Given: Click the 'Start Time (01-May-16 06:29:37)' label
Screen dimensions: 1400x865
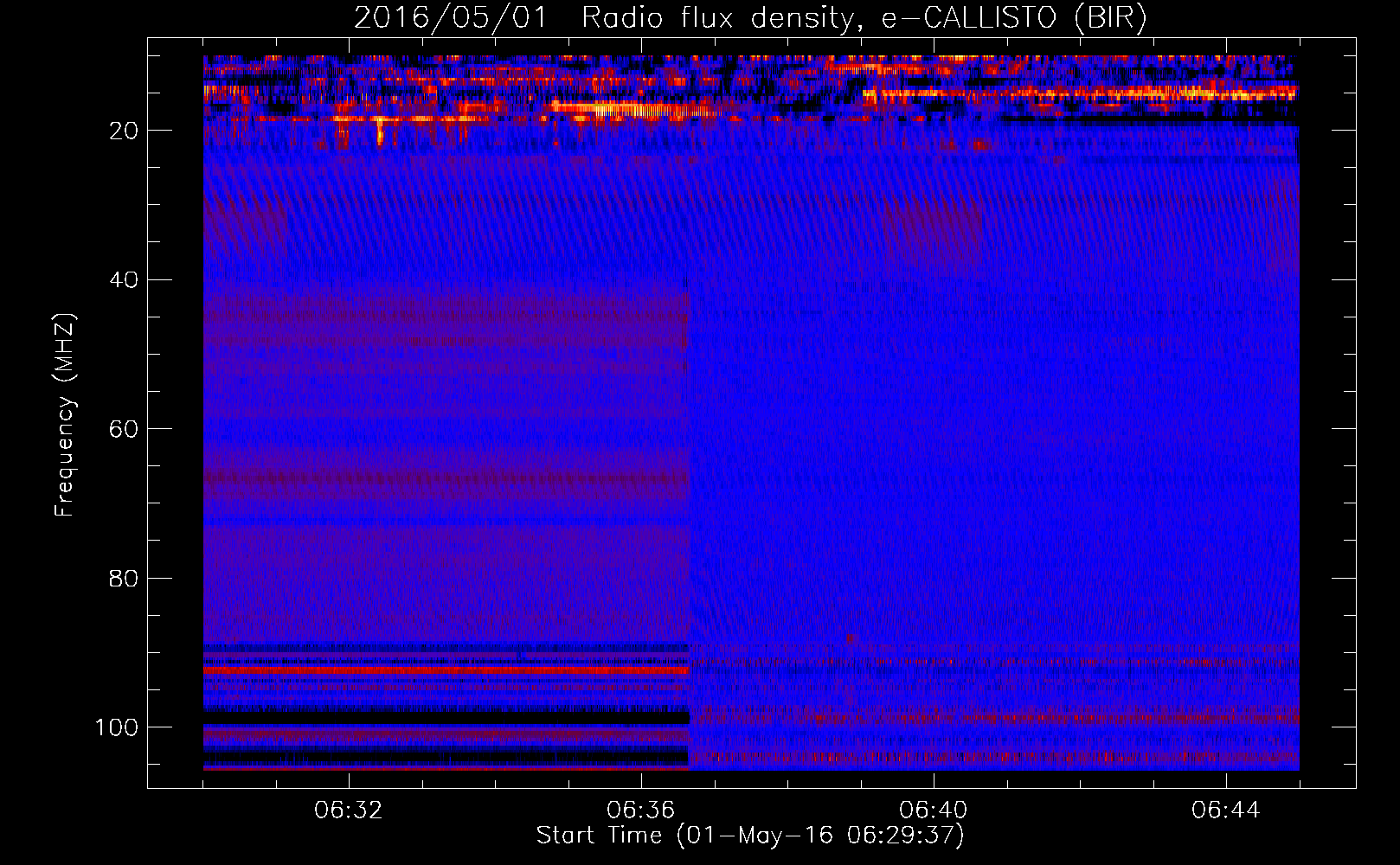Looking at the screenshot, I should click(x=750, y=836).
